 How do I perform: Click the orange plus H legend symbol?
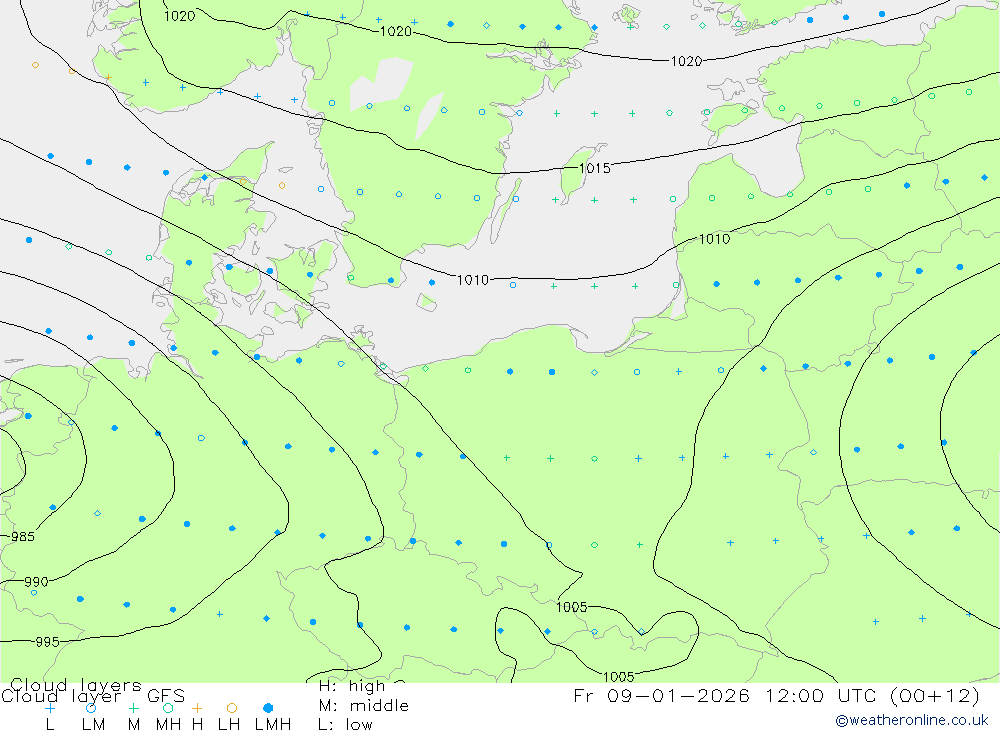[197, 708]
